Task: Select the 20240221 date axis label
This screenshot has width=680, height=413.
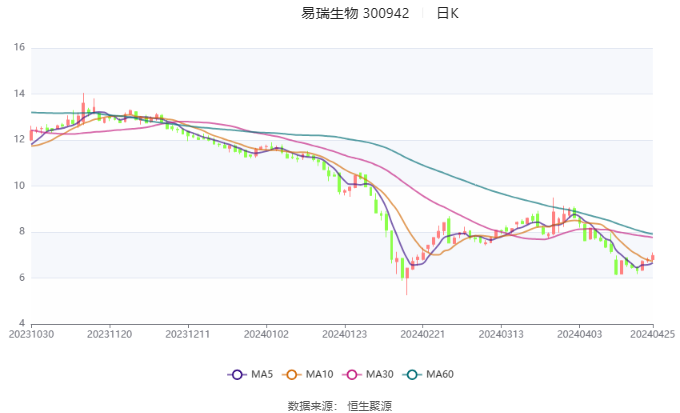Action: pyautogui.click(x=423, y=334)
